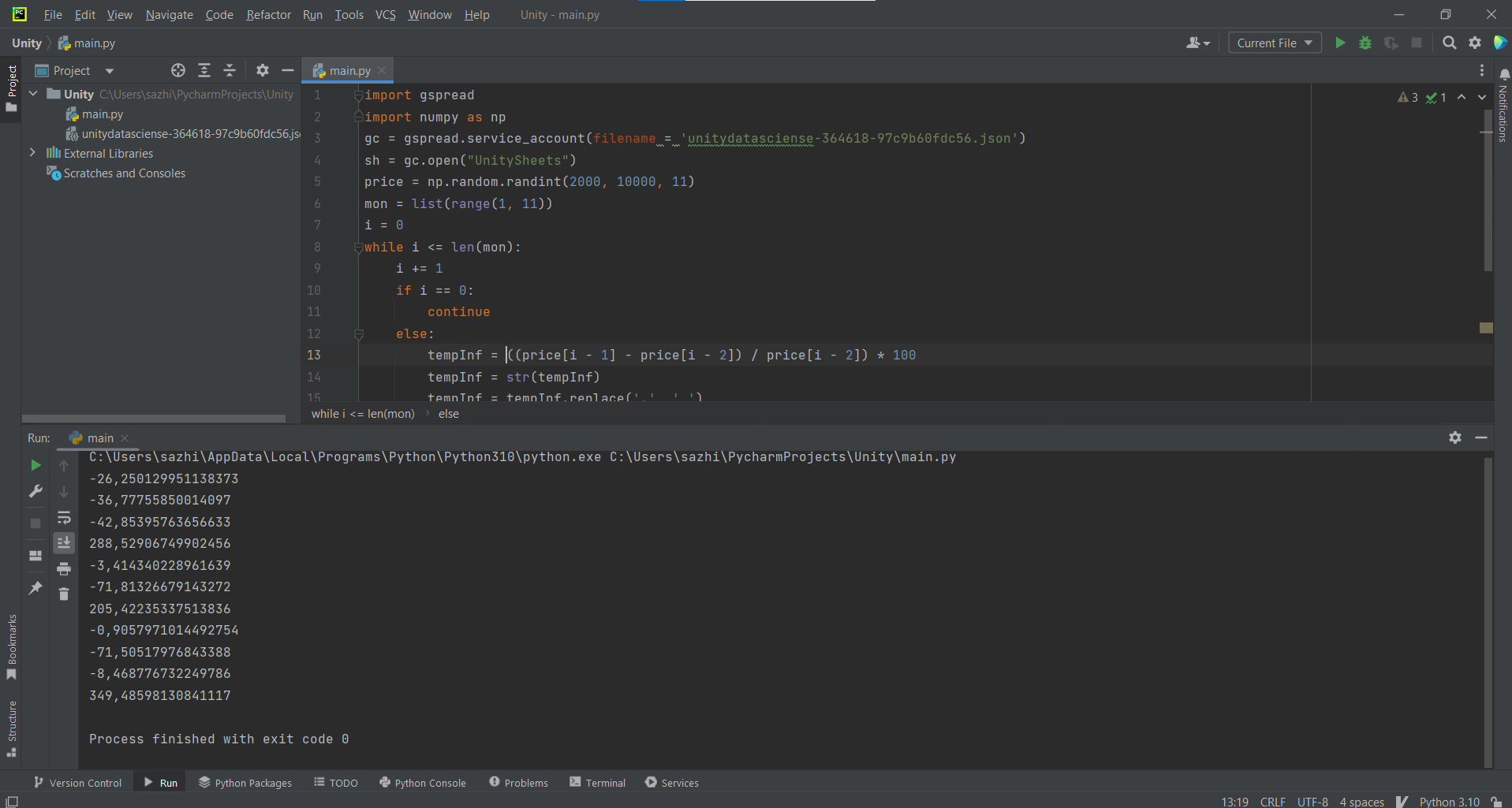Collapse all items in Project panel
Viewport: 1512px width, 808px height.
coord(230,70)
